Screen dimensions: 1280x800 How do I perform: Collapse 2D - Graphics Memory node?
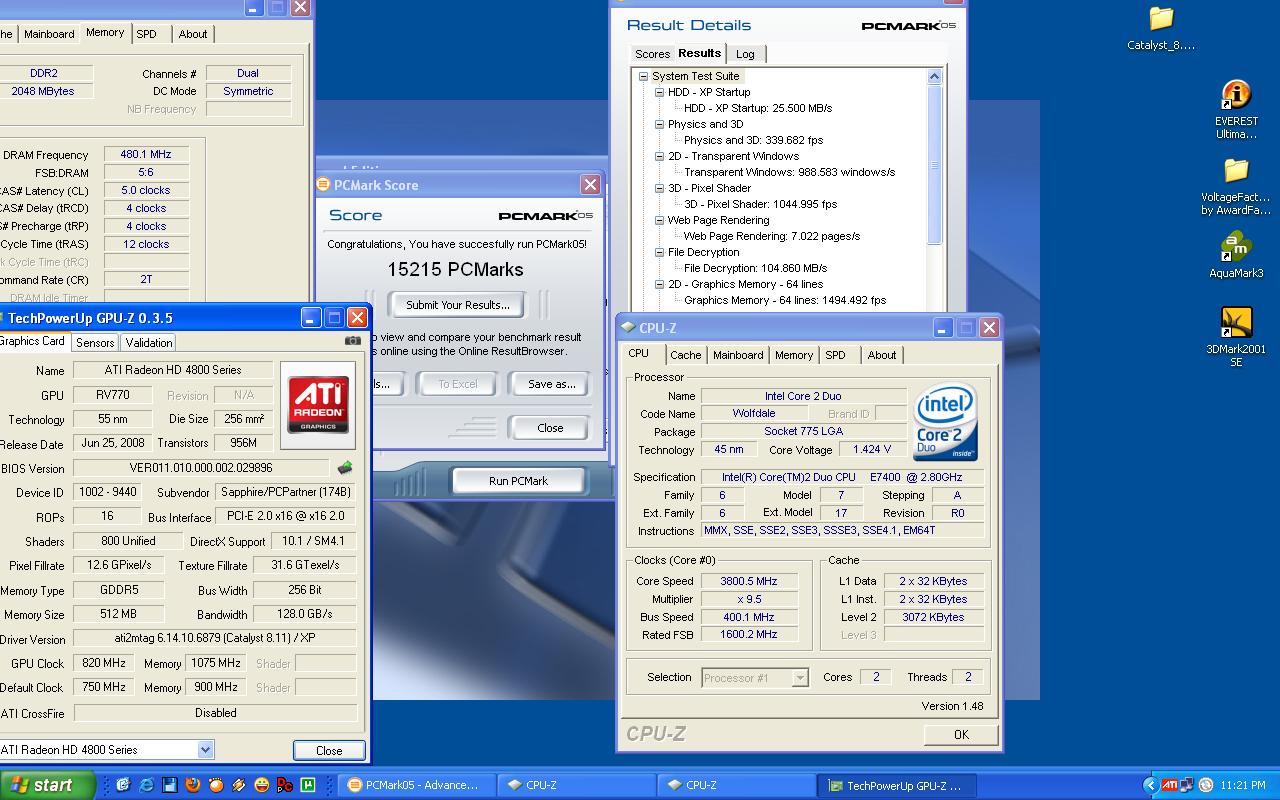pyautogui.click(x=659, y=284)
